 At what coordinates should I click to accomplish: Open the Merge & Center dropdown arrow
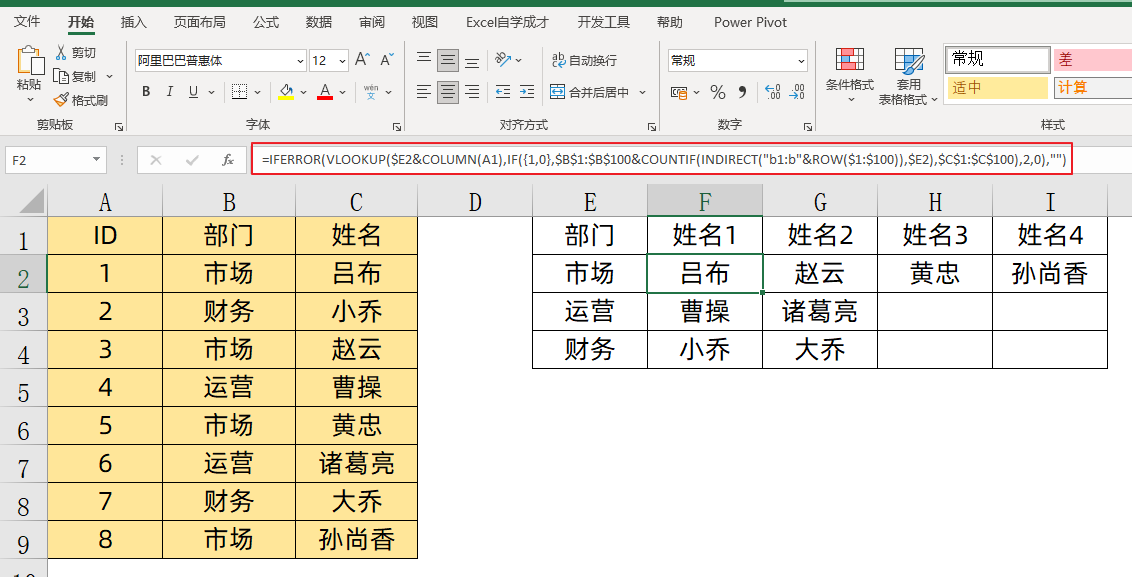[x=643, y=92]
